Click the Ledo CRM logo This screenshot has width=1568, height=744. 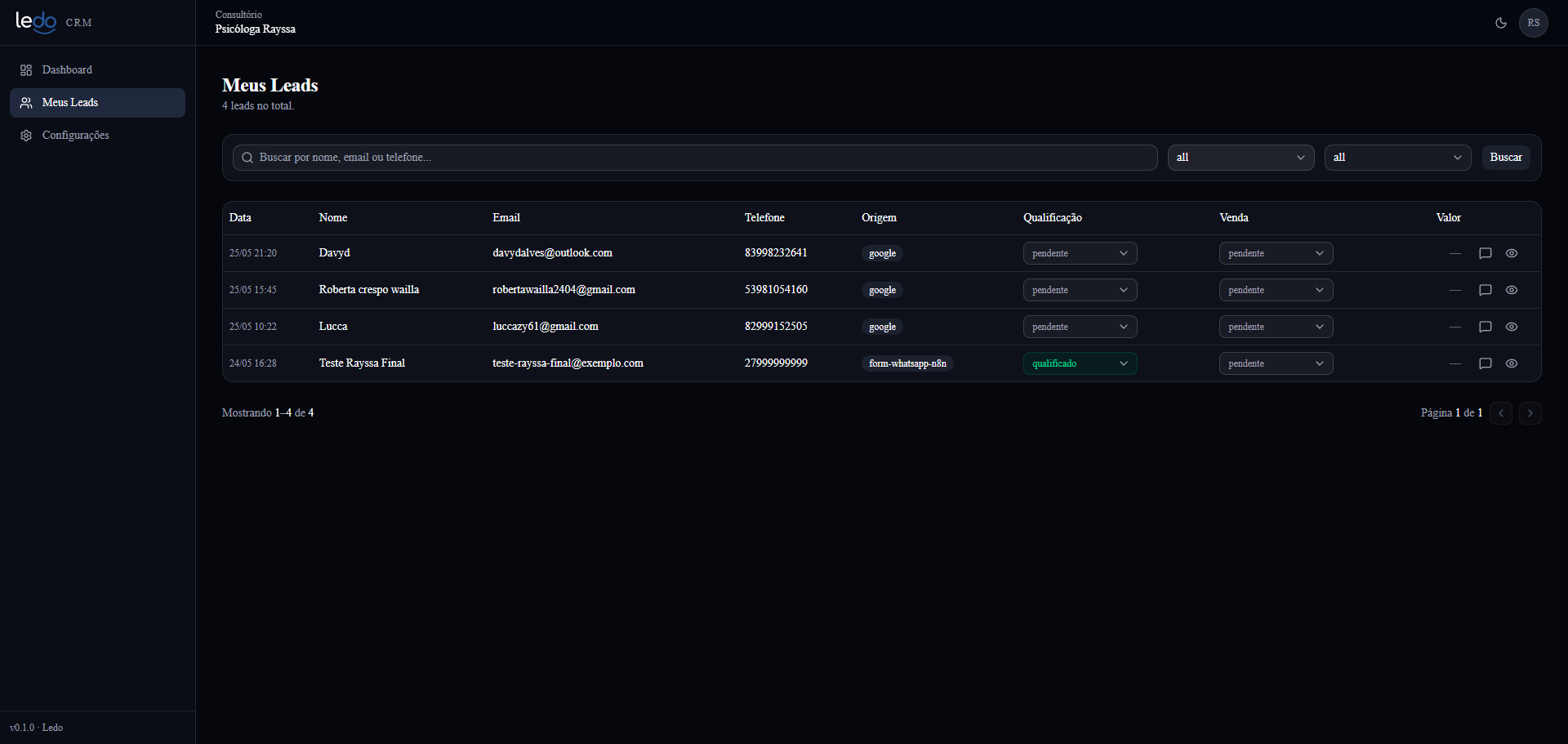pos(54,22)
